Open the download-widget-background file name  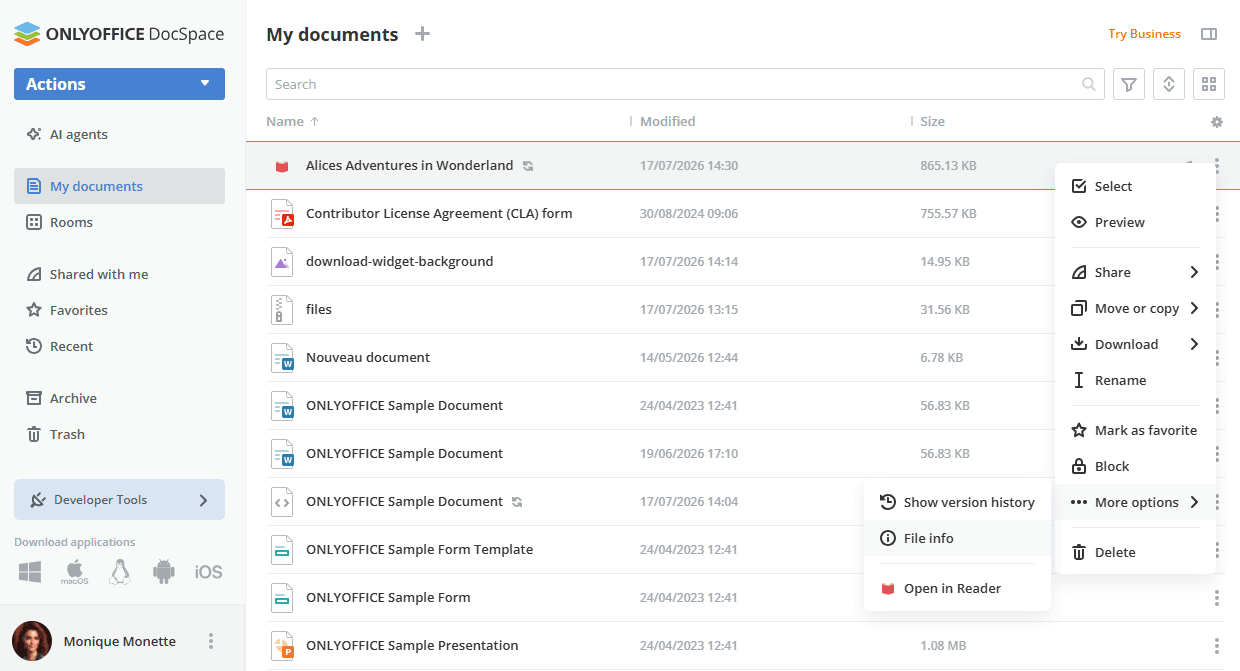(x=399, y=262)
